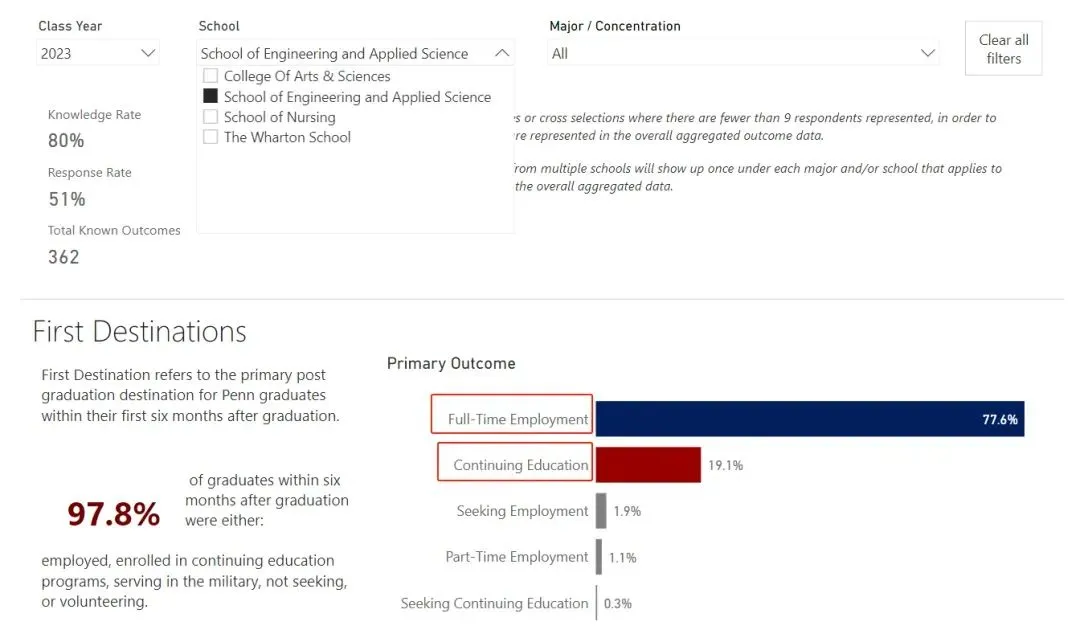The width and height of the screenshot is (1080, 634).
Task: Click the Continuing Education axis label
Action: [x=520, y=466]
